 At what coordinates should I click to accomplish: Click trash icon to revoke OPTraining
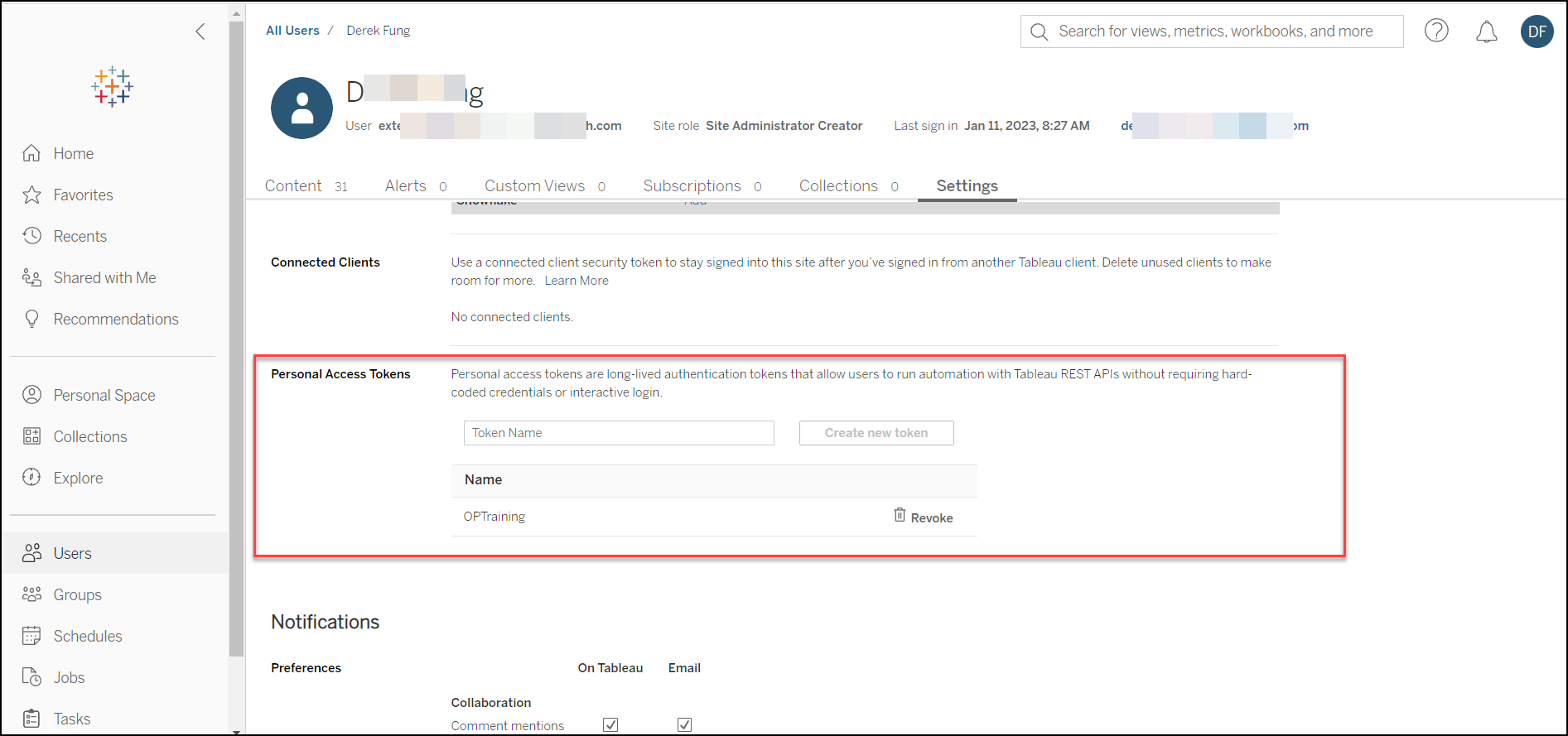900,515
